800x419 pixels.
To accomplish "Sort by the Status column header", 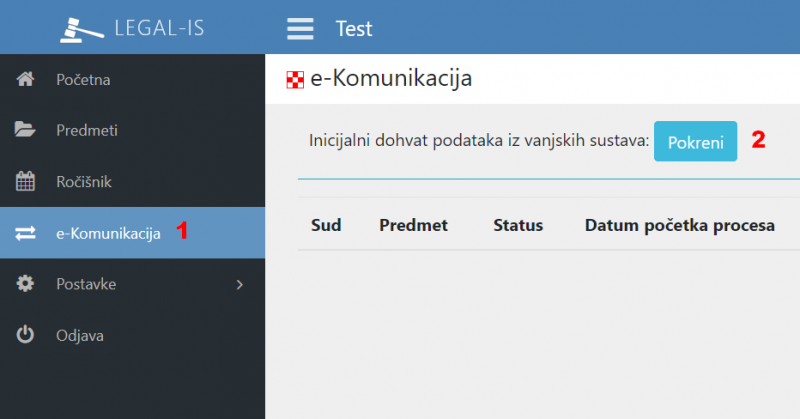I will coord(518,226).
